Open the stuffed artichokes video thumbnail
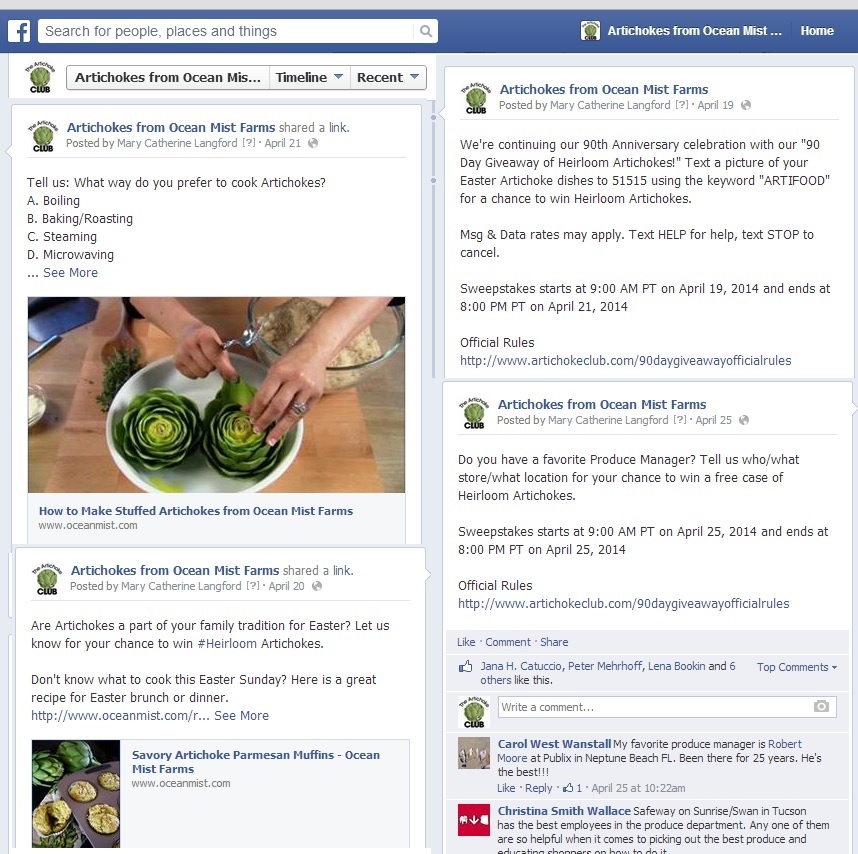Image resolution: width=858 pixels, height=854 pixels. (x=216, y=394)
